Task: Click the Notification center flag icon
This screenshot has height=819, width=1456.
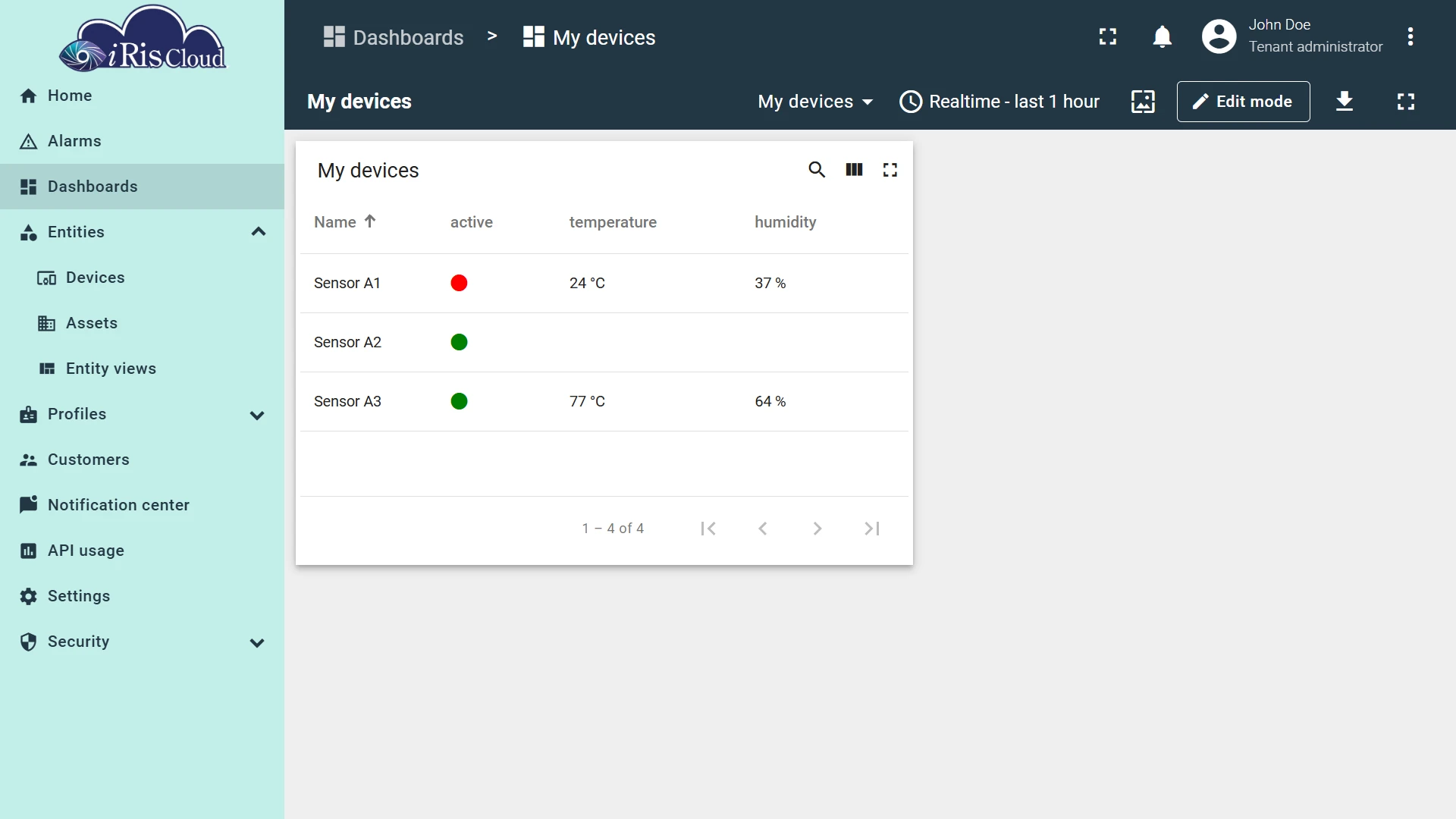Action: coord(28,505)
